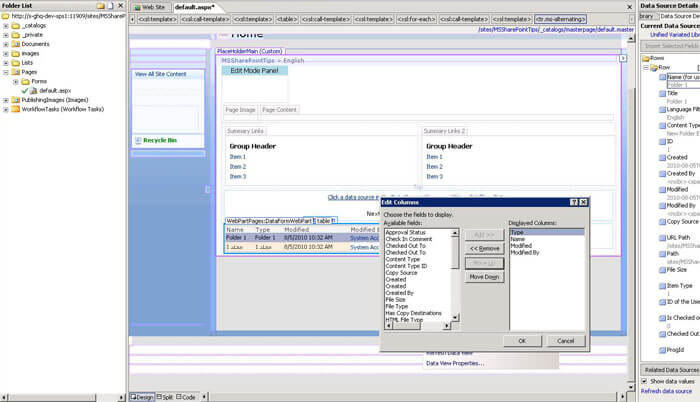
Task: Select the default.aspx document tab
Action: click(x=194, y=7)
